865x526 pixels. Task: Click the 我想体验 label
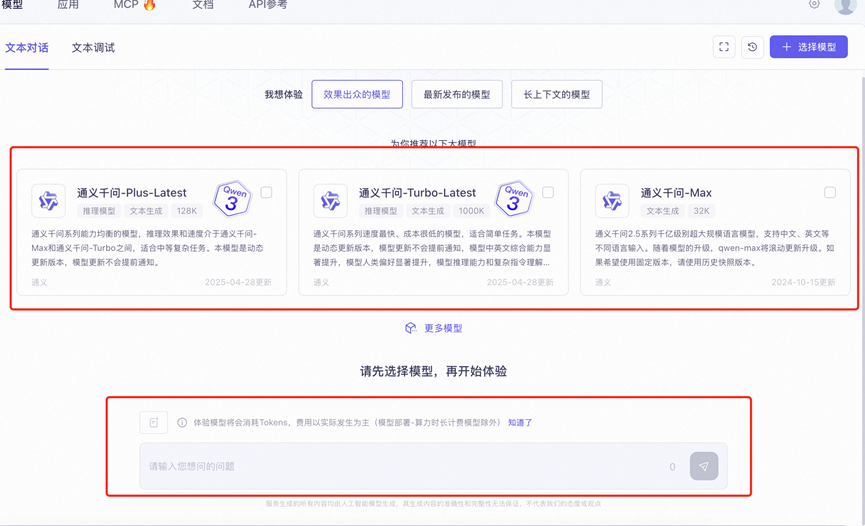click(284, 94)
